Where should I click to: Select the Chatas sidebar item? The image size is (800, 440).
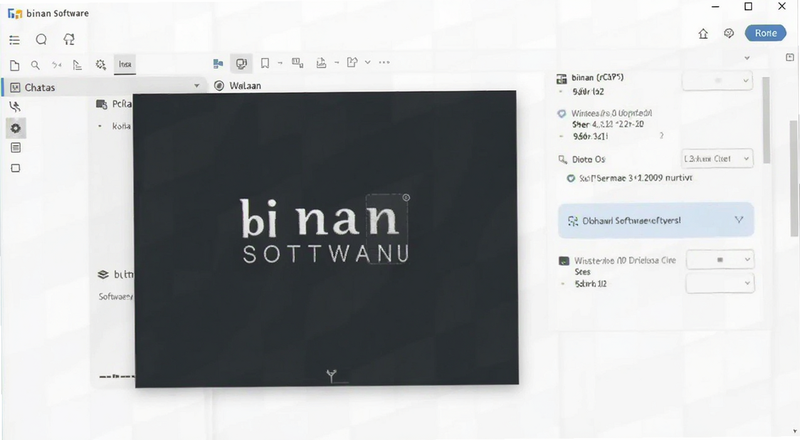(x=105, y=87)
